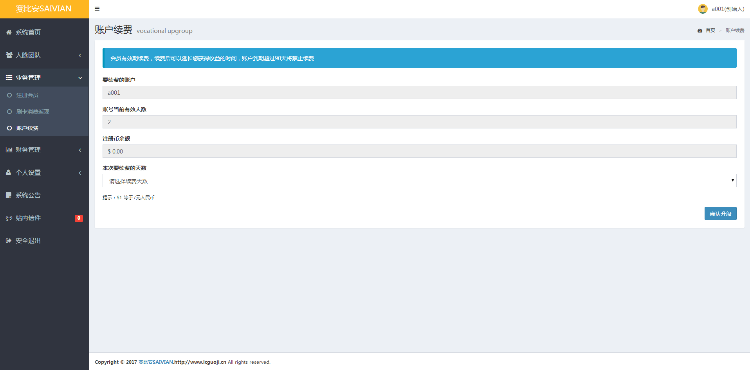Click the blue confirm button
This screenshot has height=370, width=750.
(720, 214)
